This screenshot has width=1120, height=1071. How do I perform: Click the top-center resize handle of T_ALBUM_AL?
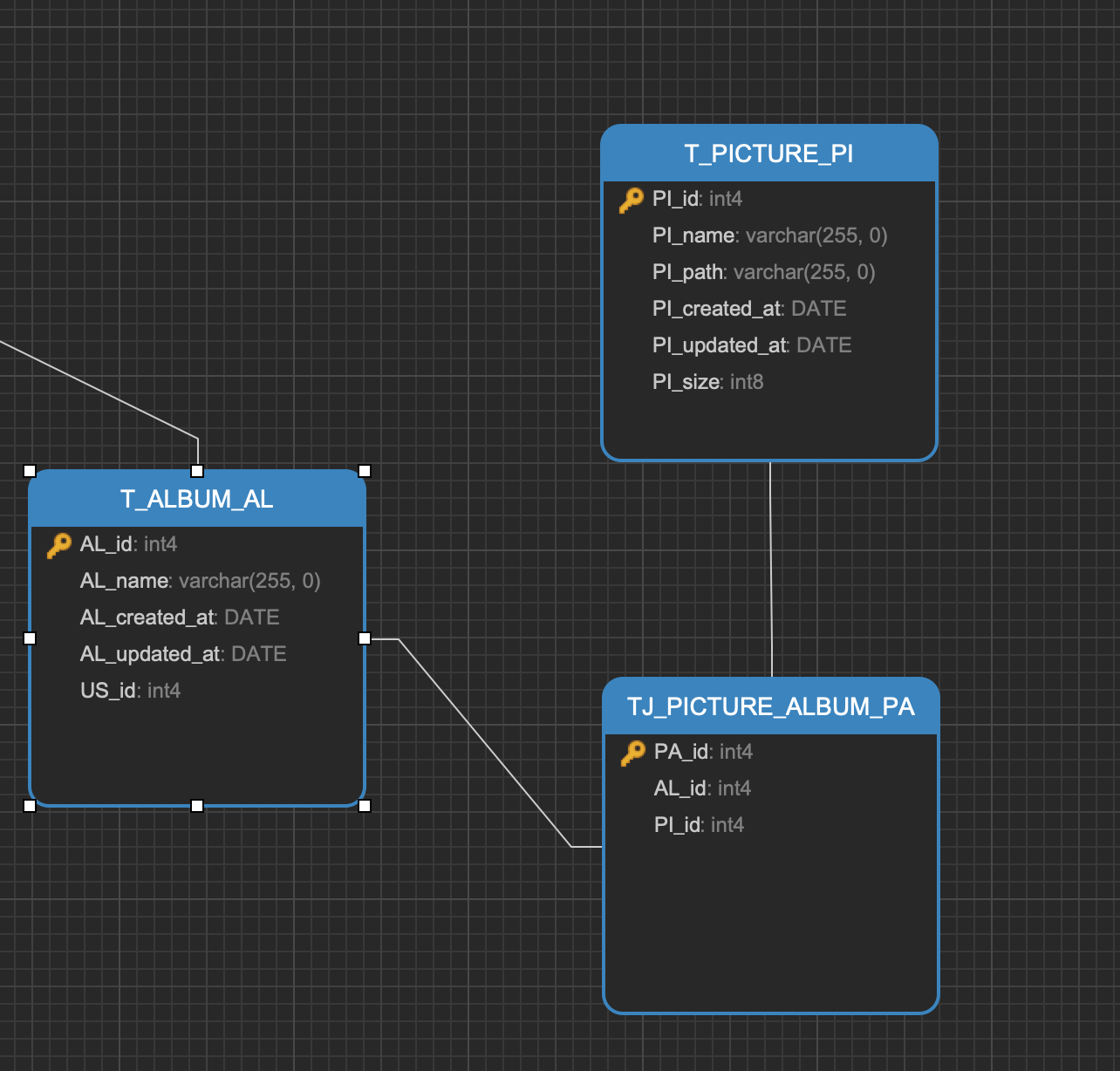[198, 470]
